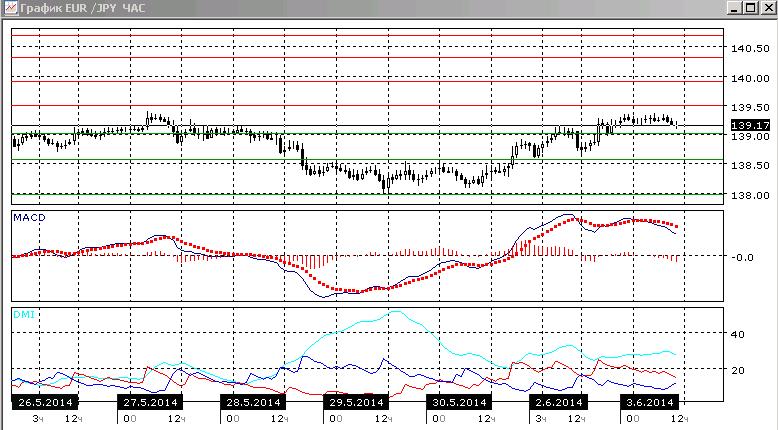778x430 pixels.
Task: Click the 27.5.2014 date marker
Action: (150, 402)
